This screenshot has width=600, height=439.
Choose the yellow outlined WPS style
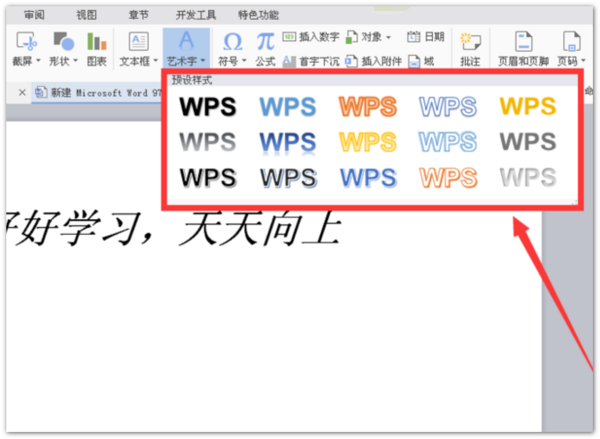click(368, 142)
